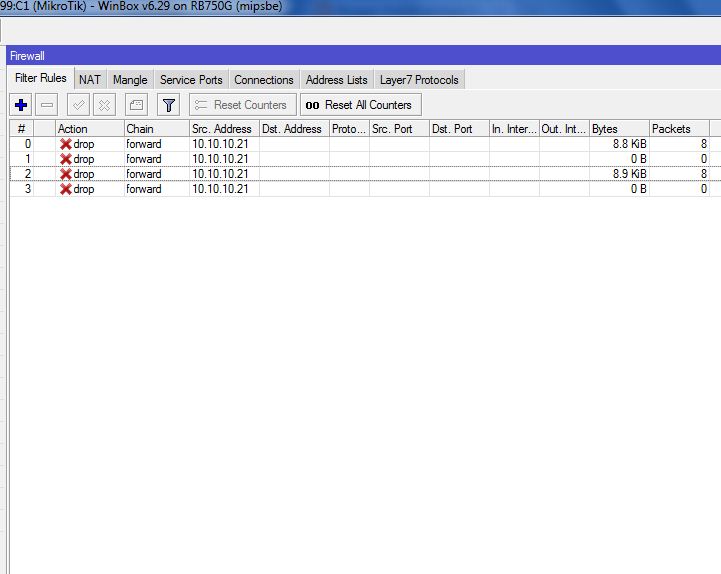721x574 pixels.
Task: Open the Mangle tab
Action: coord(130,80)
